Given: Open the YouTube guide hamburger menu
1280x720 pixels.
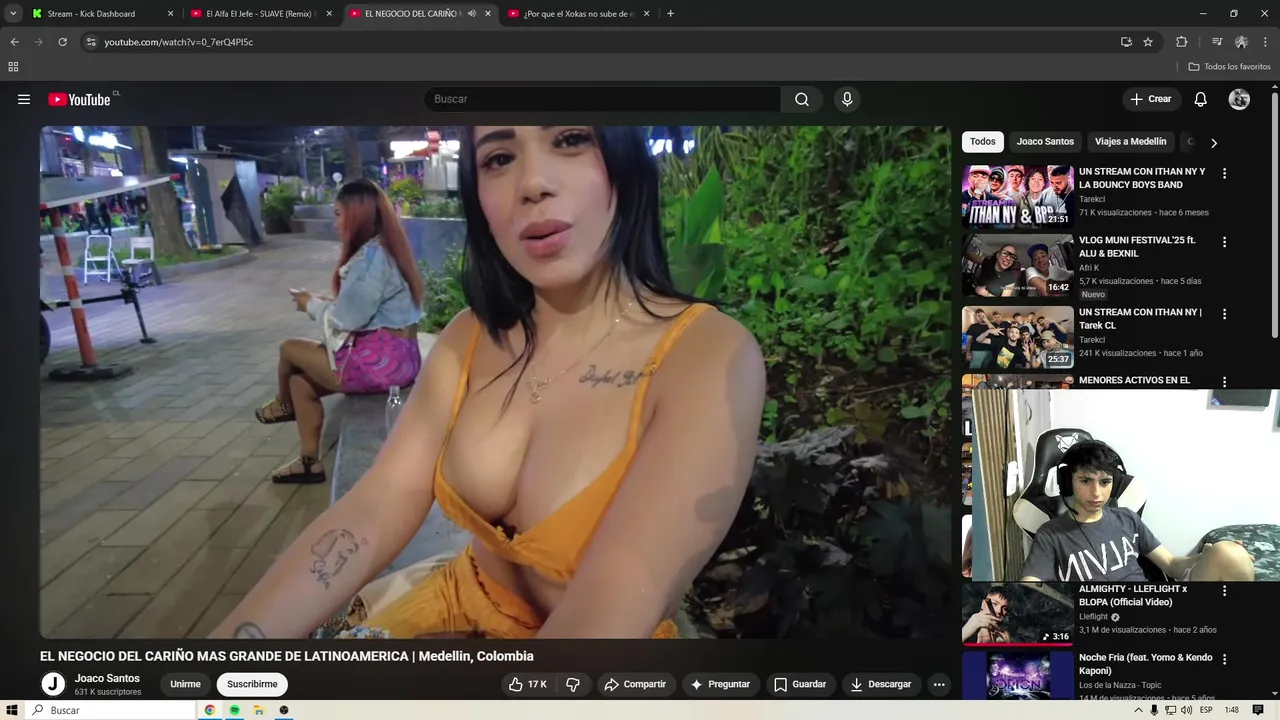Looking at the screenshot, I should pos(24,99).
